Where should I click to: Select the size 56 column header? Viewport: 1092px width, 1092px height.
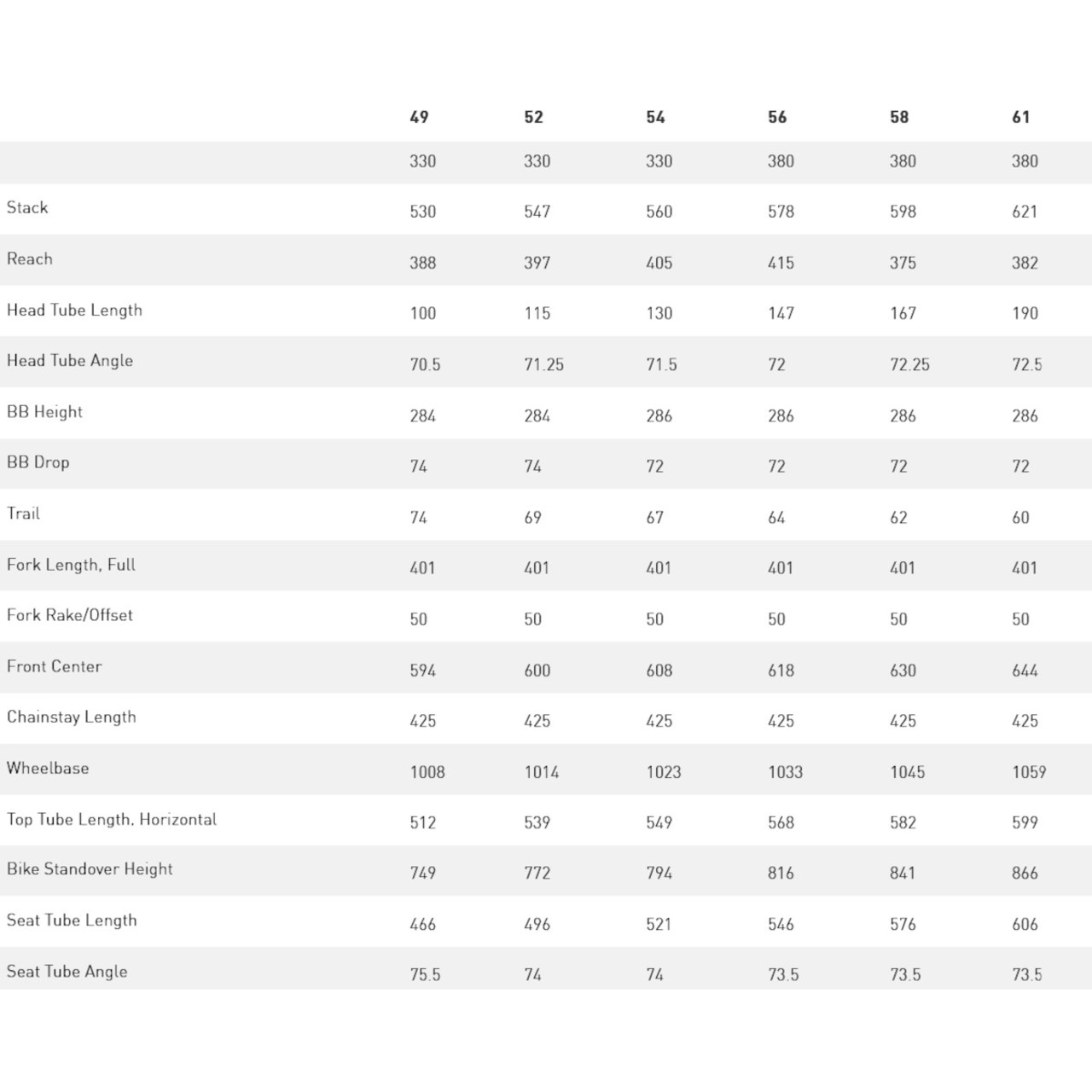777,117
